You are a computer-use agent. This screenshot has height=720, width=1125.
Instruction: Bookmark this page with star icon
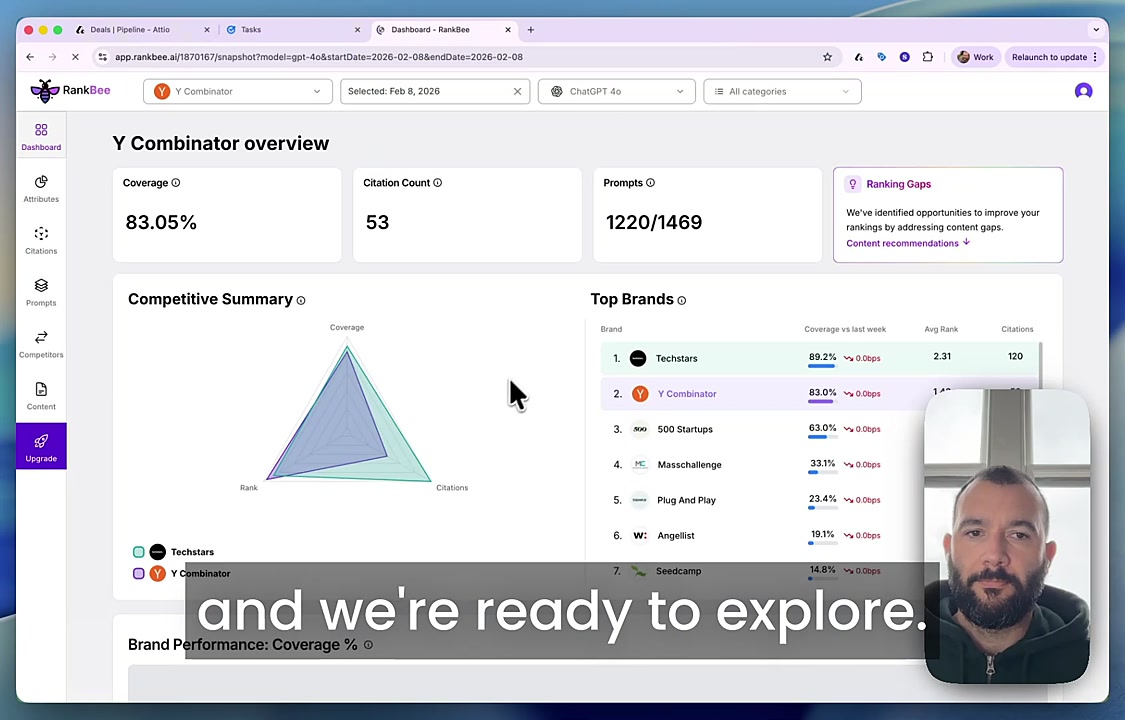(827, 57)
